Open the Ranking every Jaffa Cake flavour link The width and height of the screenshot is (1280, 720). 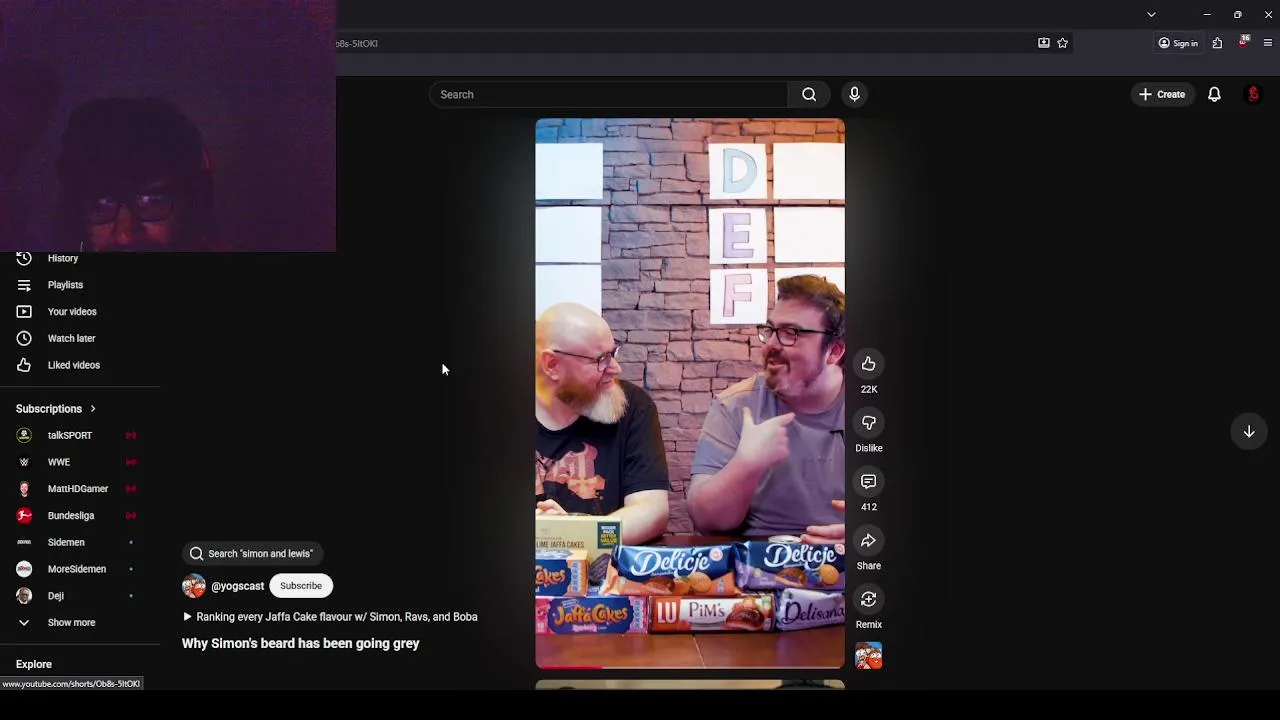330,617
